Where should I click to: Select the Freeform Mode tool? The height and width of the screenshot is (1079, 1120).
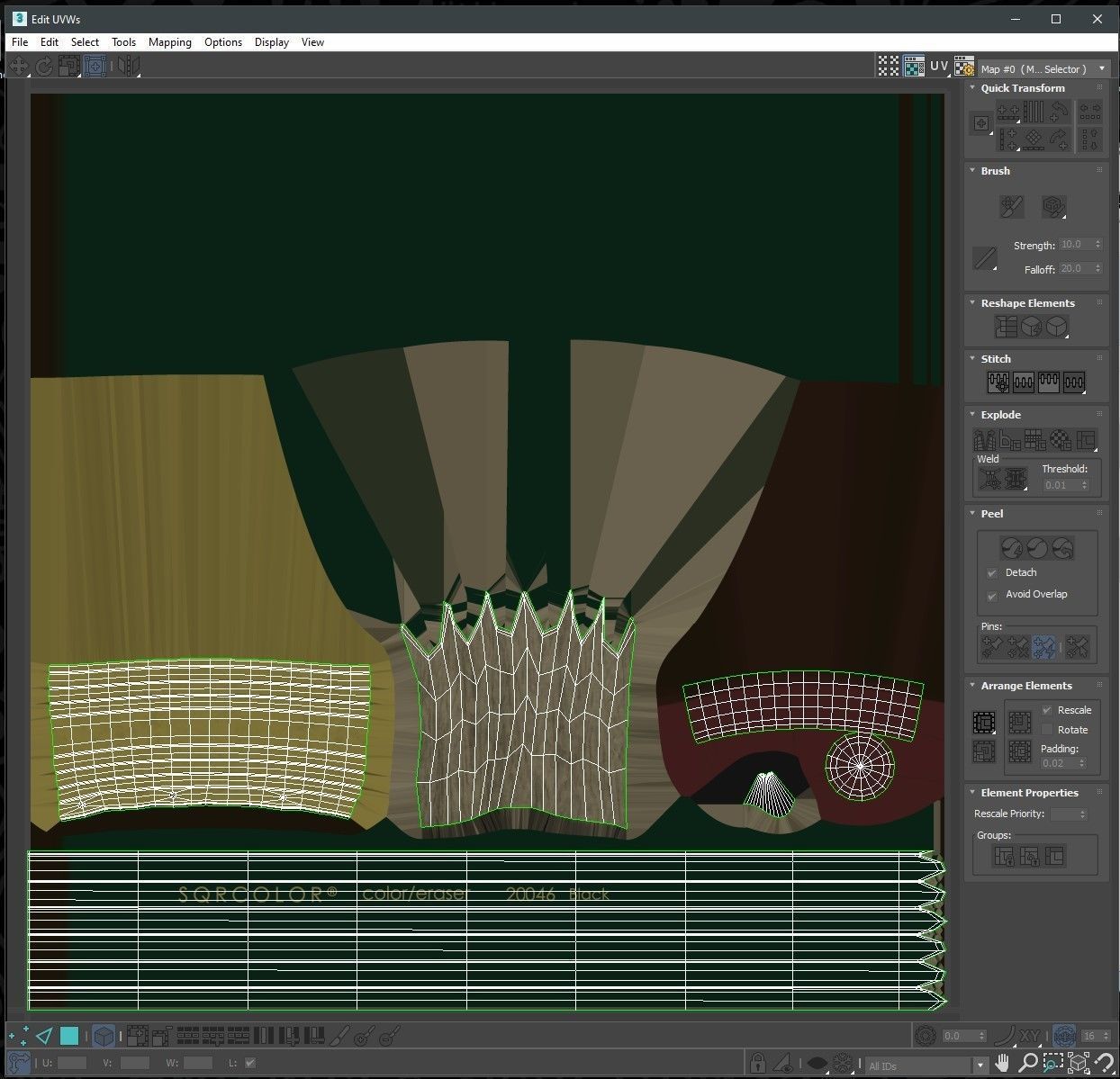click(x=95, y=66)
